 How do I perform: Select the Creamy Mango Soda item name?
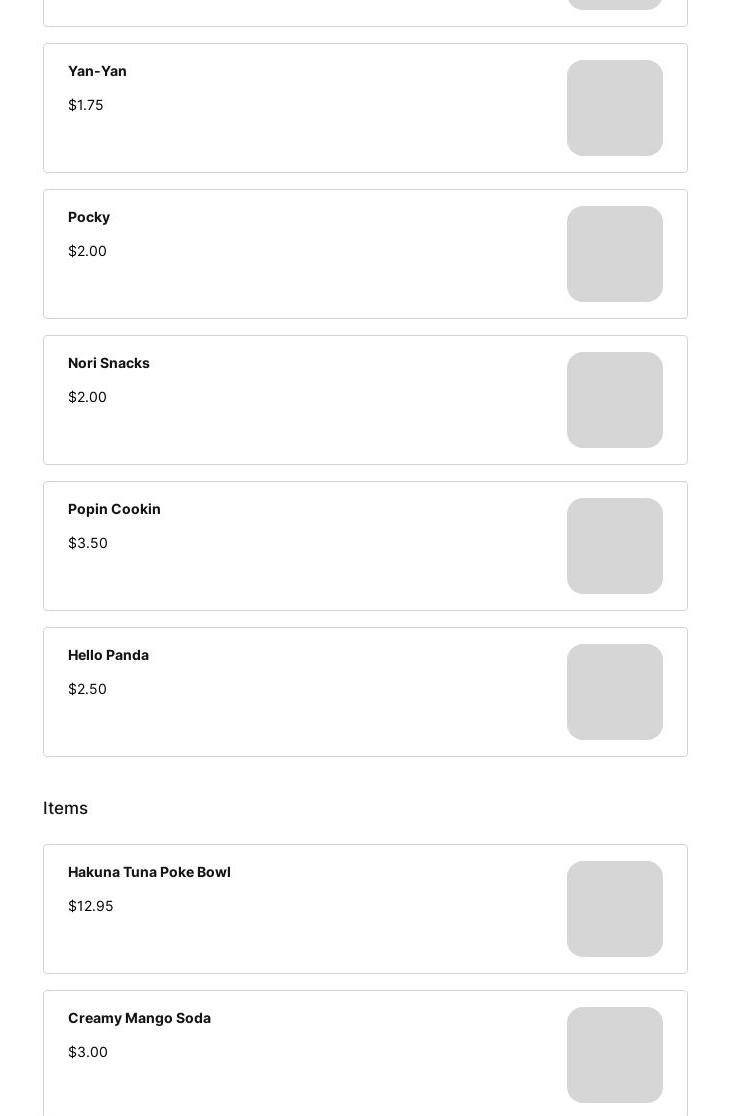(x=139, y=1018)
